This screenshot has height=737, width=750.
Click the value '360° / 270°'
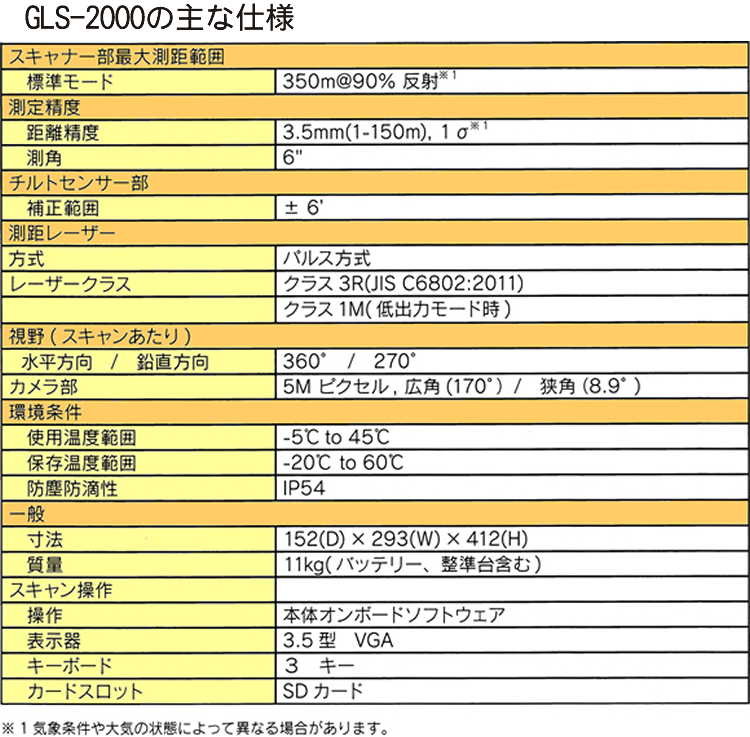point(349,361)
